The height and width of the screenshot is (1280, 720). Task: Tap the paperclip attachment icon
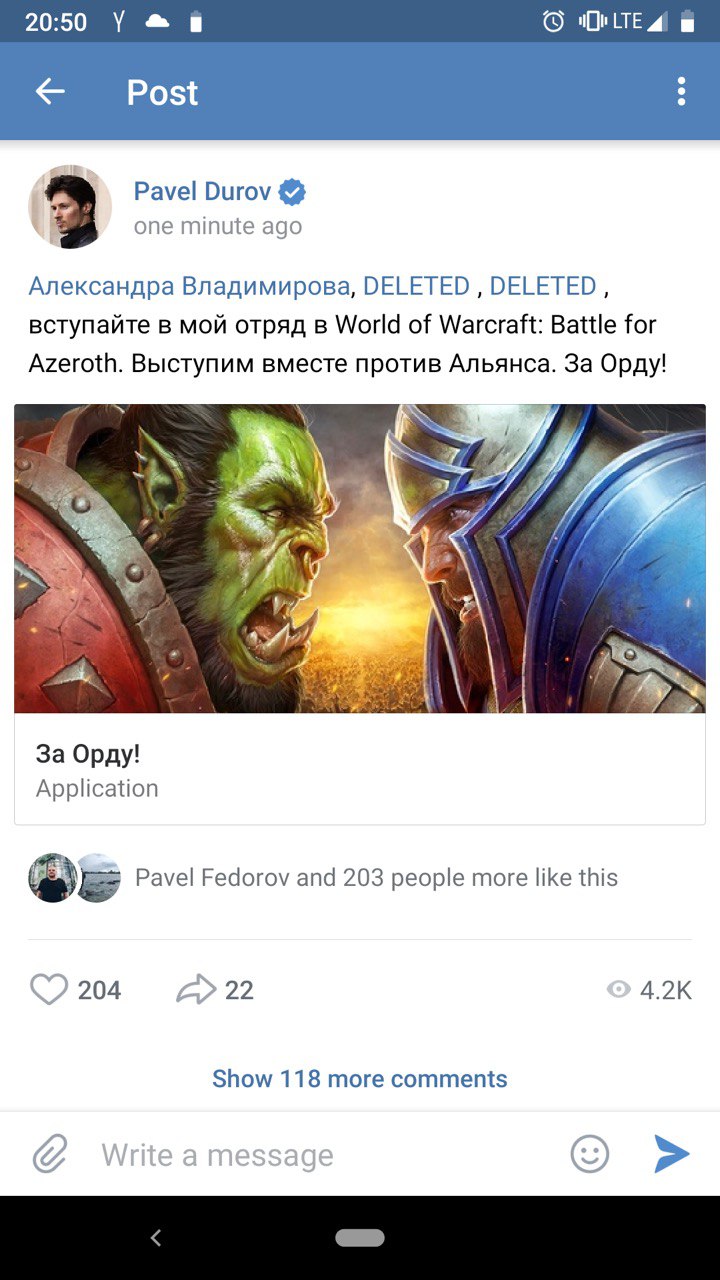[x=49, y=1155]
